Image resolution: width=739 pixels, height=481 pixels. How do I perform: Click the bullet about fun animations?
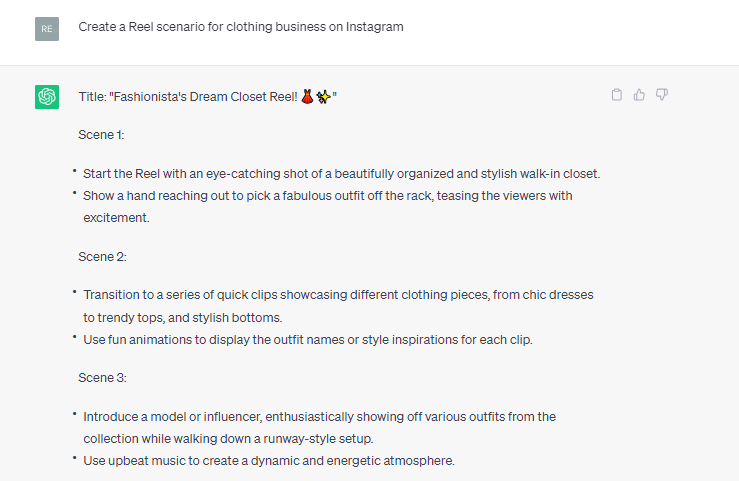[308, 340]
